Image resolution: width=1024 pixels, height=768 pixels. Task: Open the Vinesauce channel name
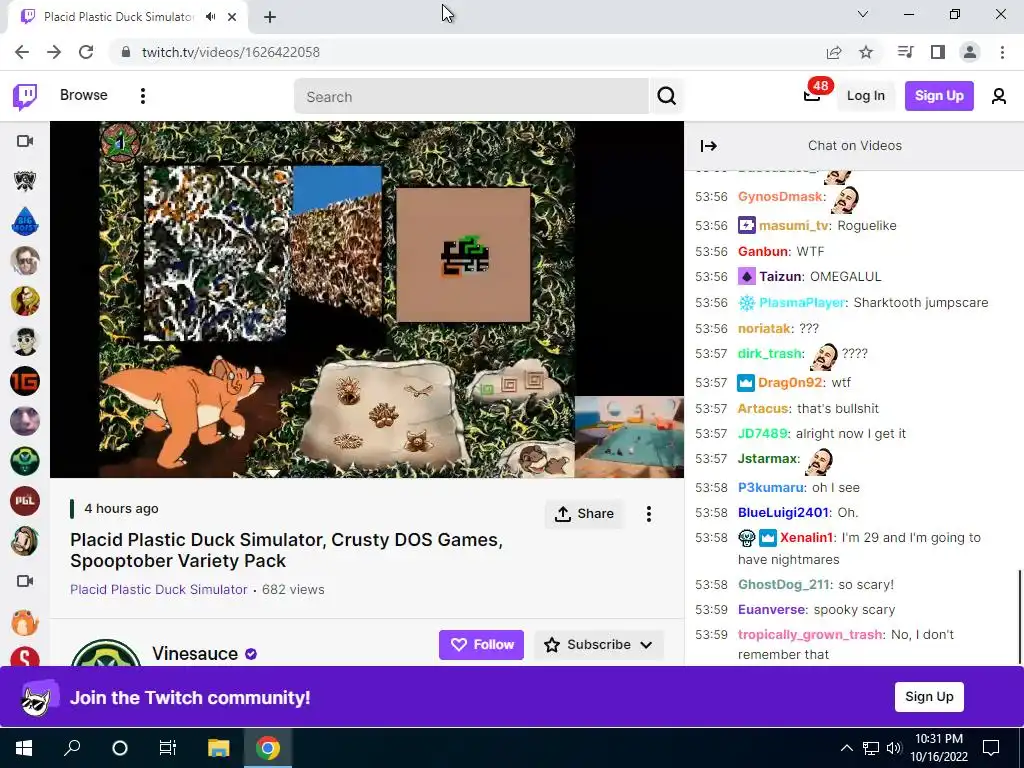195,654
